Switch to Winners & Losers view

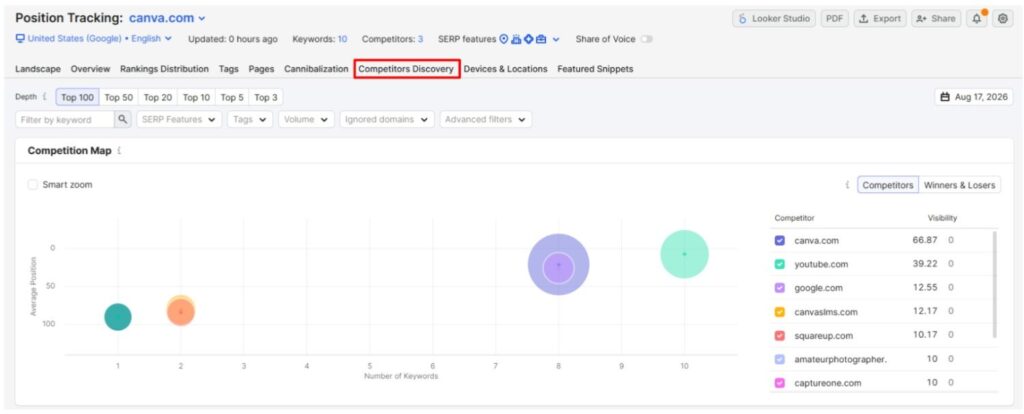(x=959, y=185)
